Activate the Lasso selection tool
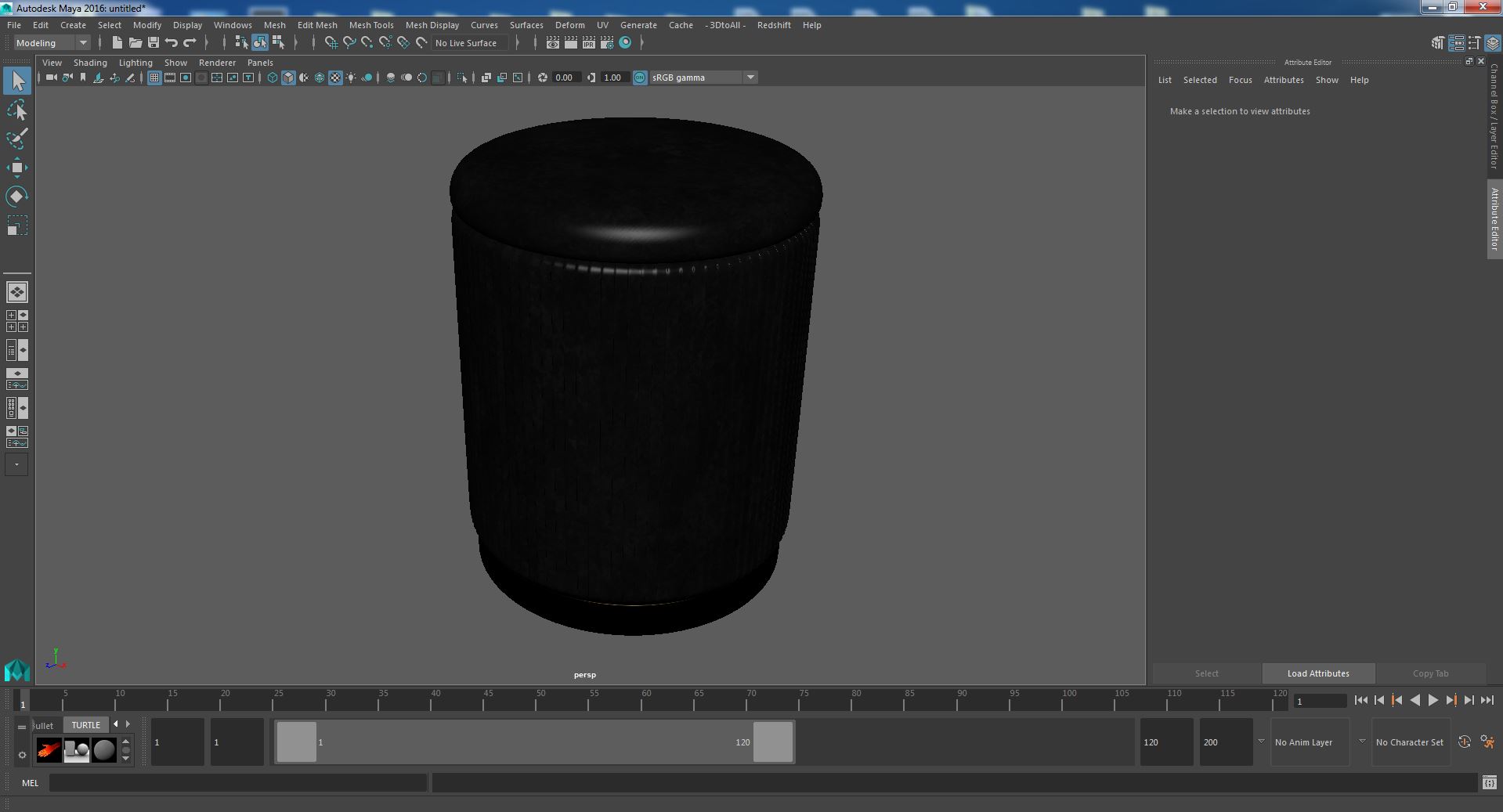This screenshot has height=812, width=1503. click(x=17, y=110)
